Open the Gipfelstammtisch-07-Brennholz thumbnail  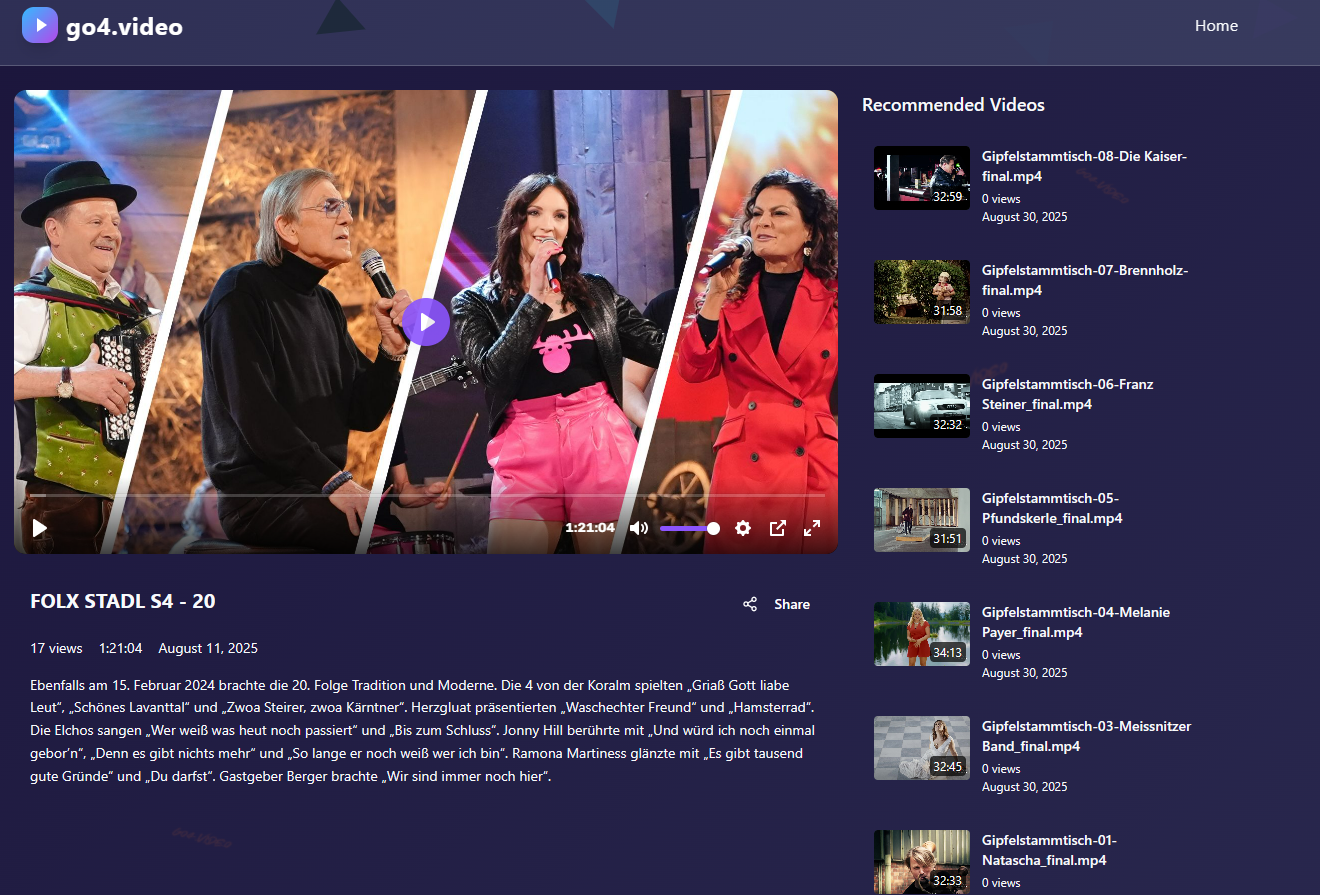922,292
